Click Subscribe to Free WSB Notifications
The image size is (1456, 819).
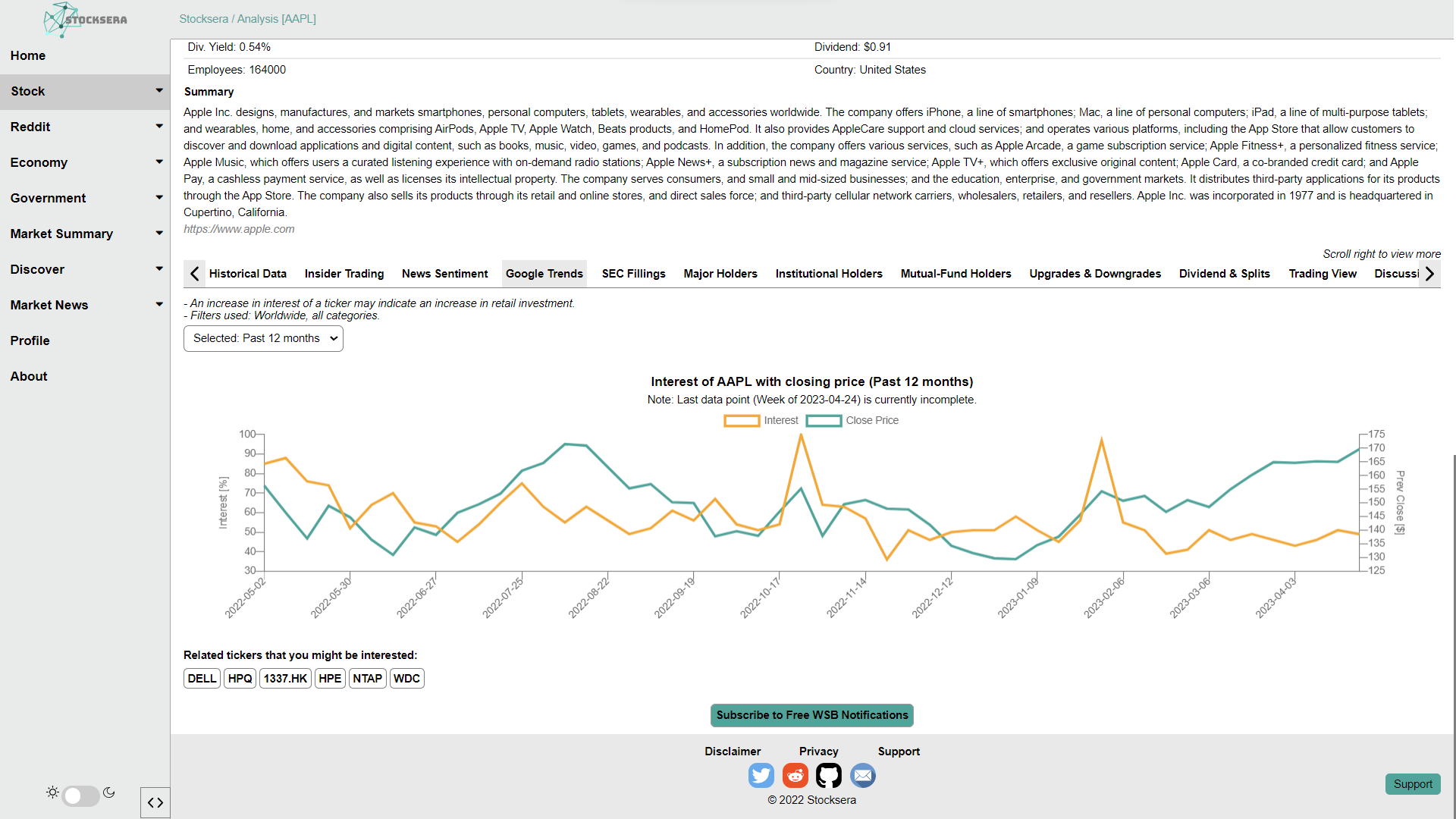coord(811,715)
